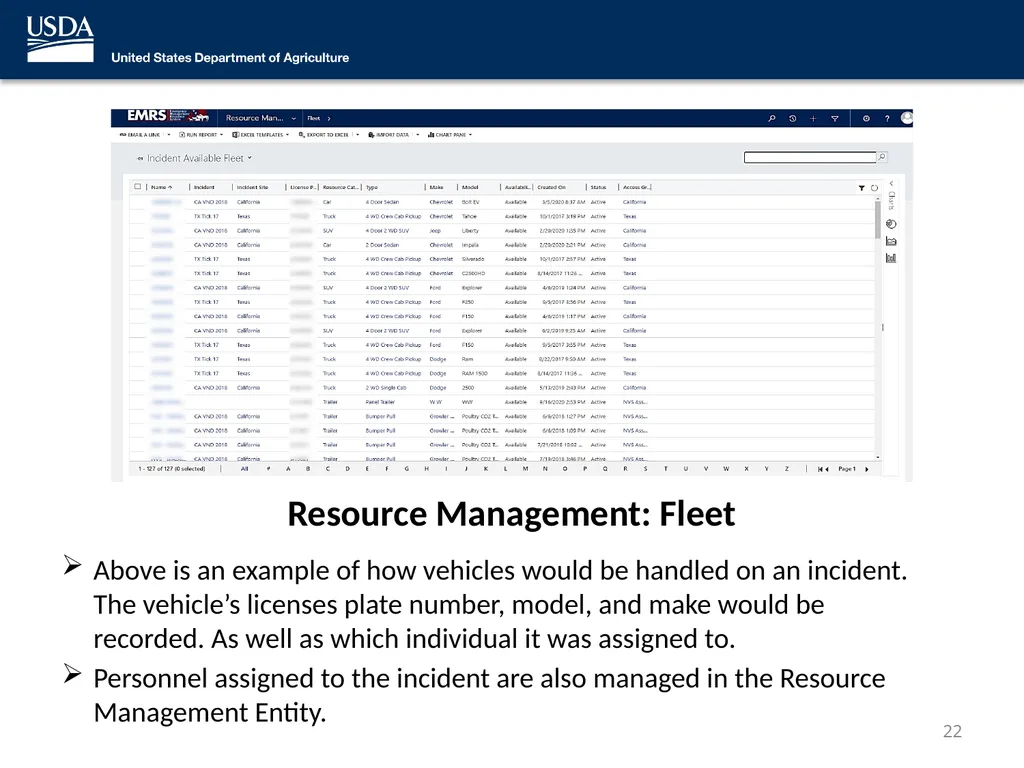1024x768 pixels.
Task: Click Bolt EV model cell
Action: [x=470, y=202]
